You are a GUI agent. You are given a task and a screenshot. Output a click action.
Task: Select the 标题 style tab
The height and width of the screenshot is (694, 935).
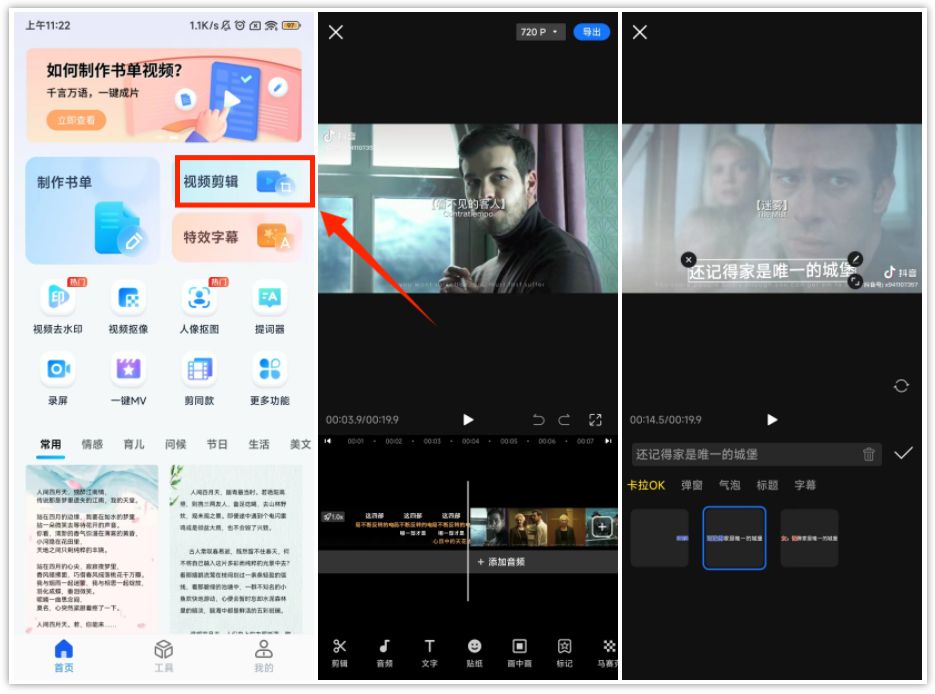pyautogui.click(x=767, y=485)
